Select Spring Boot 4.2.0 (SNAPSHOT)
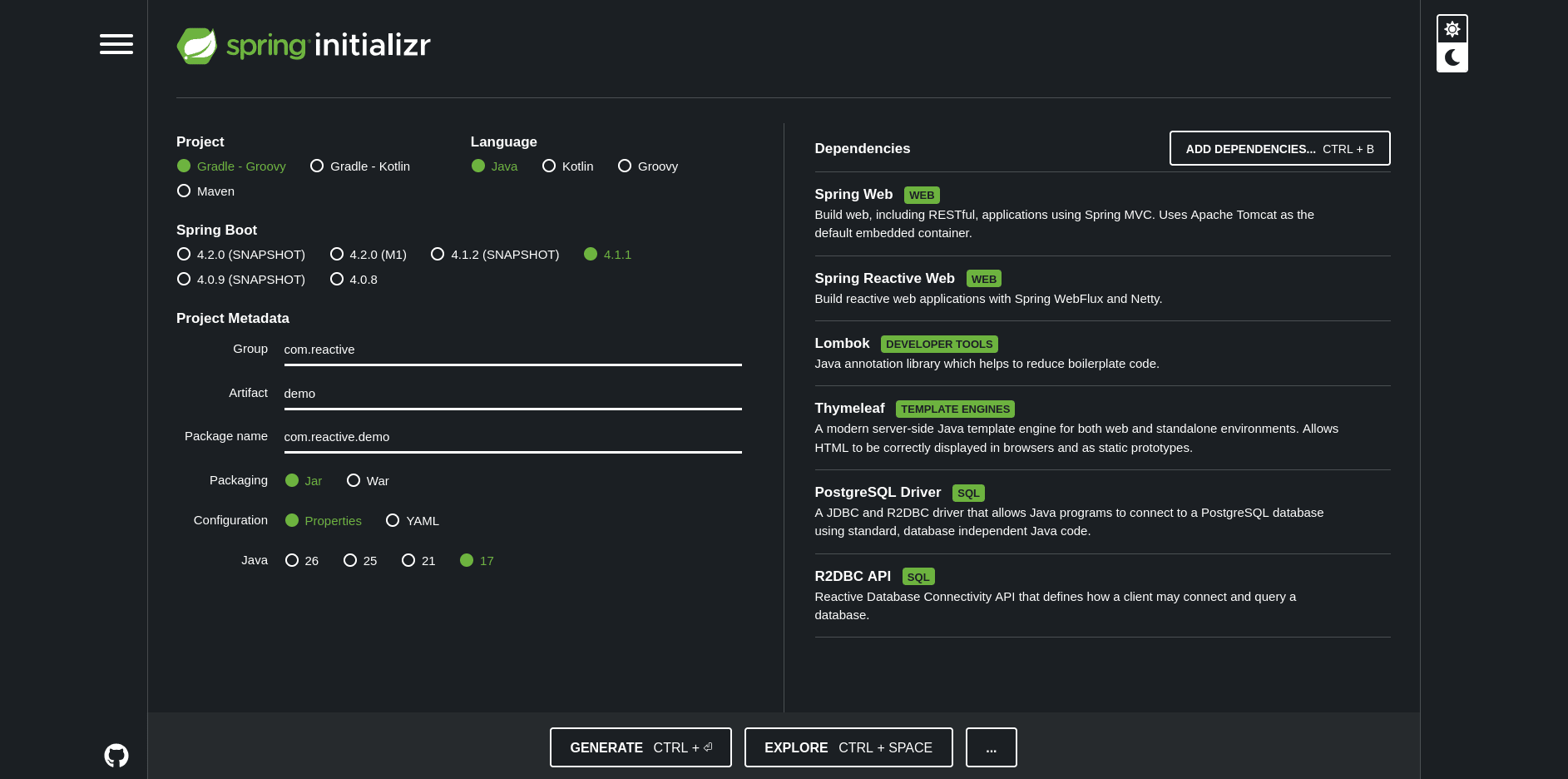Viewport: 1568px width, 779px height. click(x=241, y=255)
